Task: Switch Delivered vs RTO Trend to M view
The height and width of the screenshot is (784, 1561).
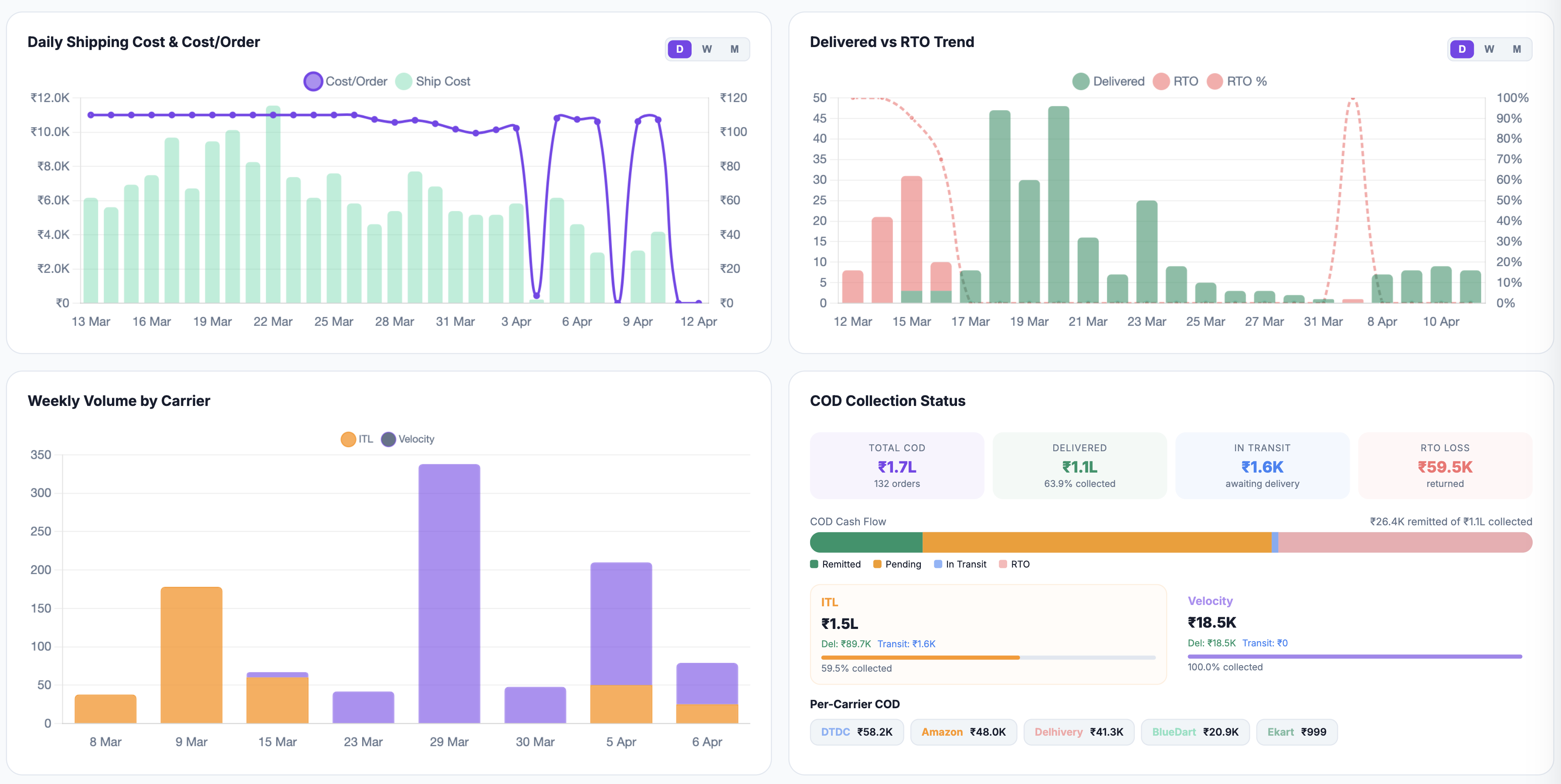Action: click(x=1517, y=49)
